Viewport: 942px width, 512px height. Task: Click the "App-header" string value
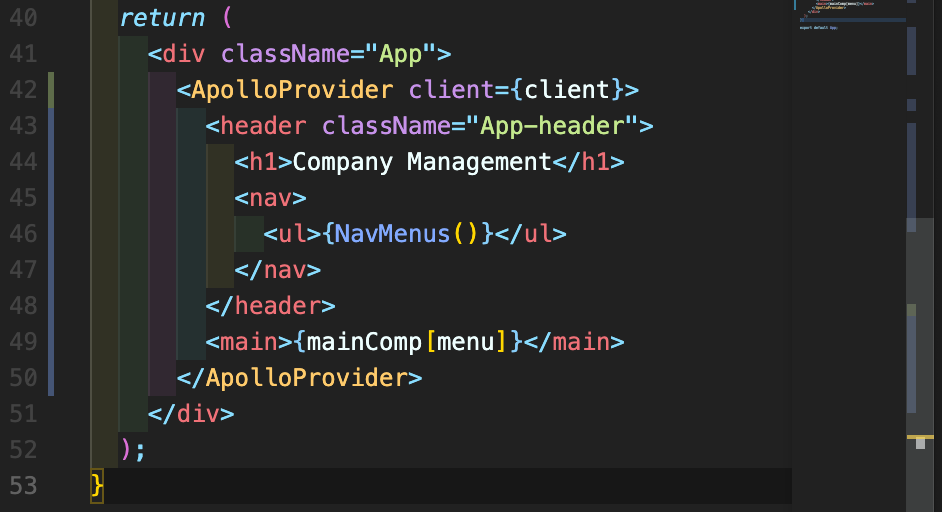(553, 126)
